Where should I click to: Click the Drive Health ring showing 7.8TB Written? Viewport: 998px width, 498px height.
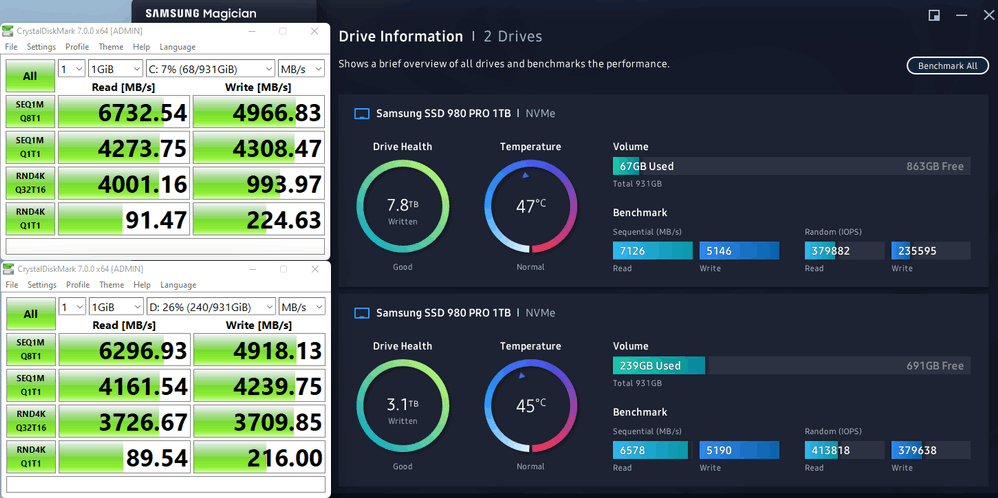(402, 206)
